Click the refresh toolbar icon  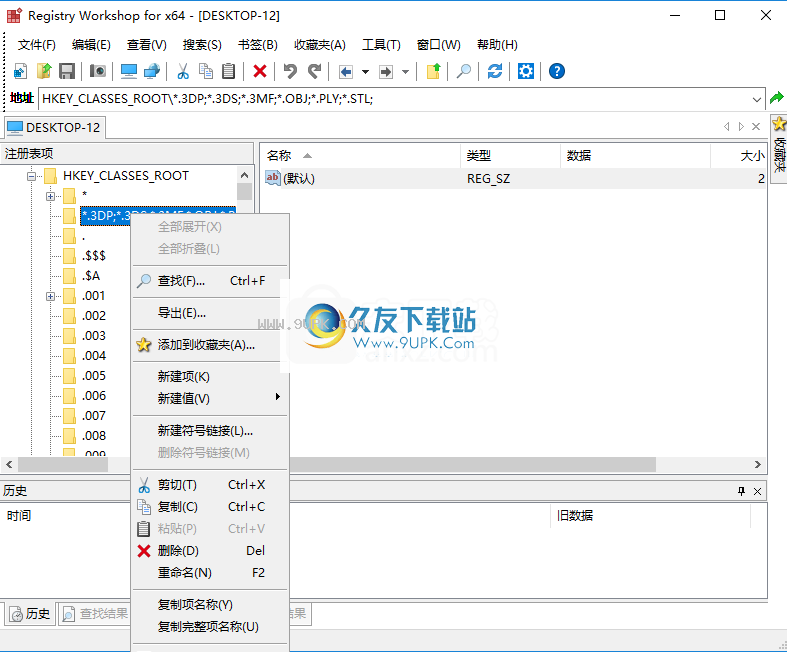click(x=495, y=71)
